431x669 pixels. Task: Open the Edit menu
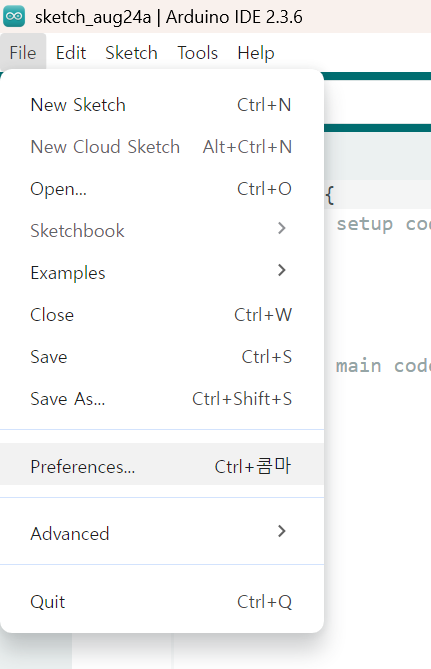(71, 53)
